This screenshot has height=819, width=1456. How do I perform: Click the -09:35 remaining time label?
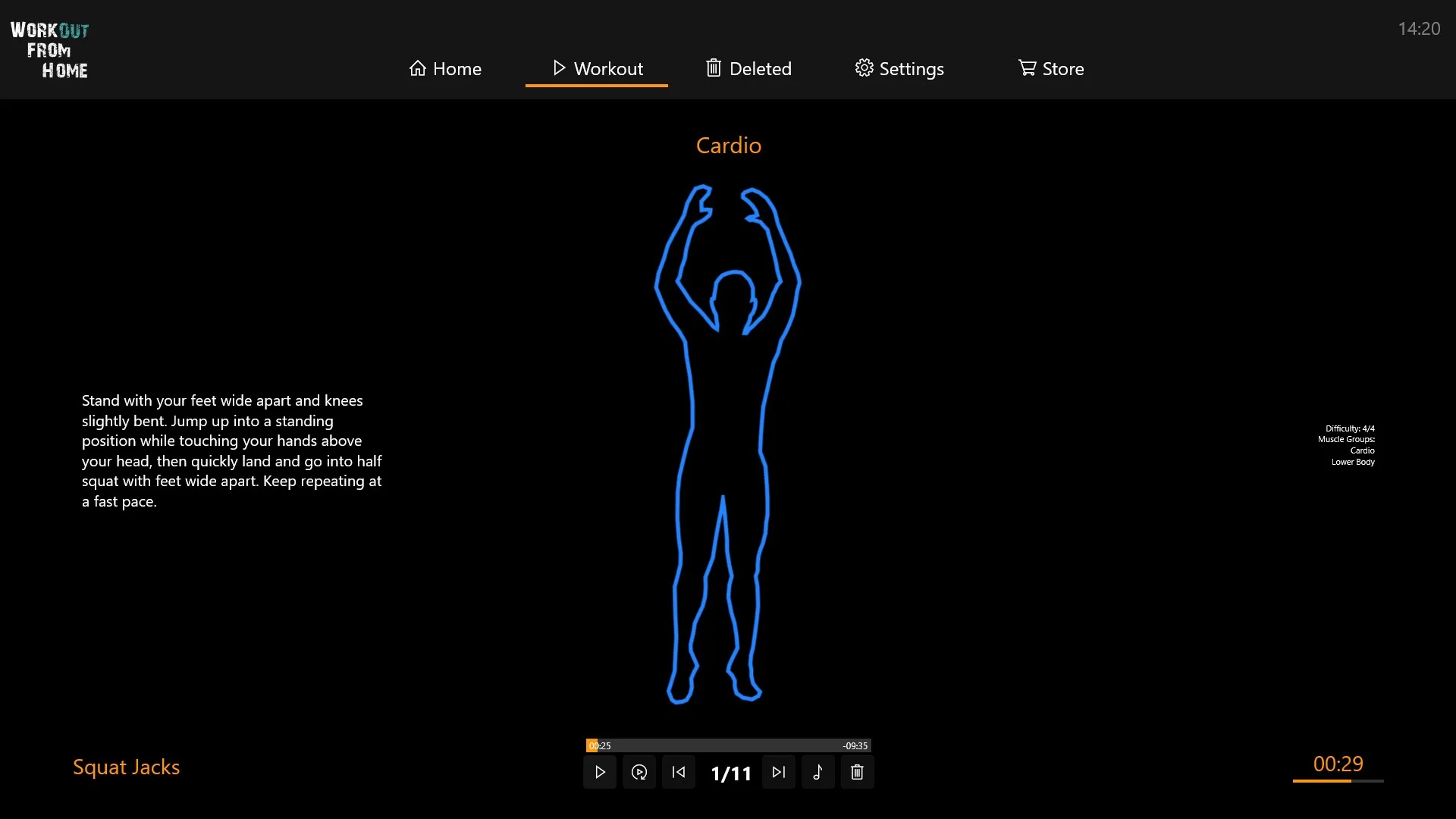(x=855, y=746)
